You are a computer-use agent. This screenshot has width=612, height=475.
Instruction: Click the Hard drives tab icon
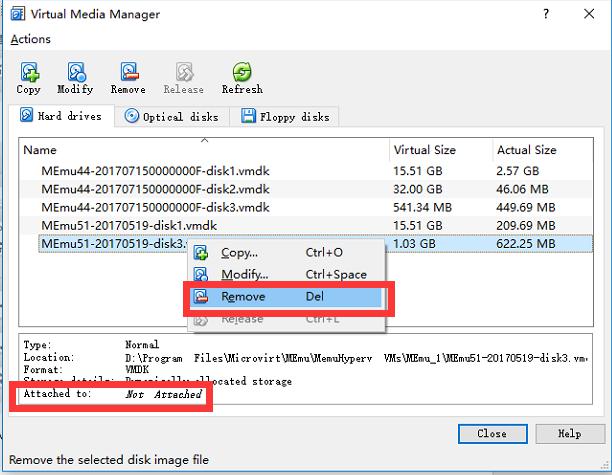tap(27, 117)
